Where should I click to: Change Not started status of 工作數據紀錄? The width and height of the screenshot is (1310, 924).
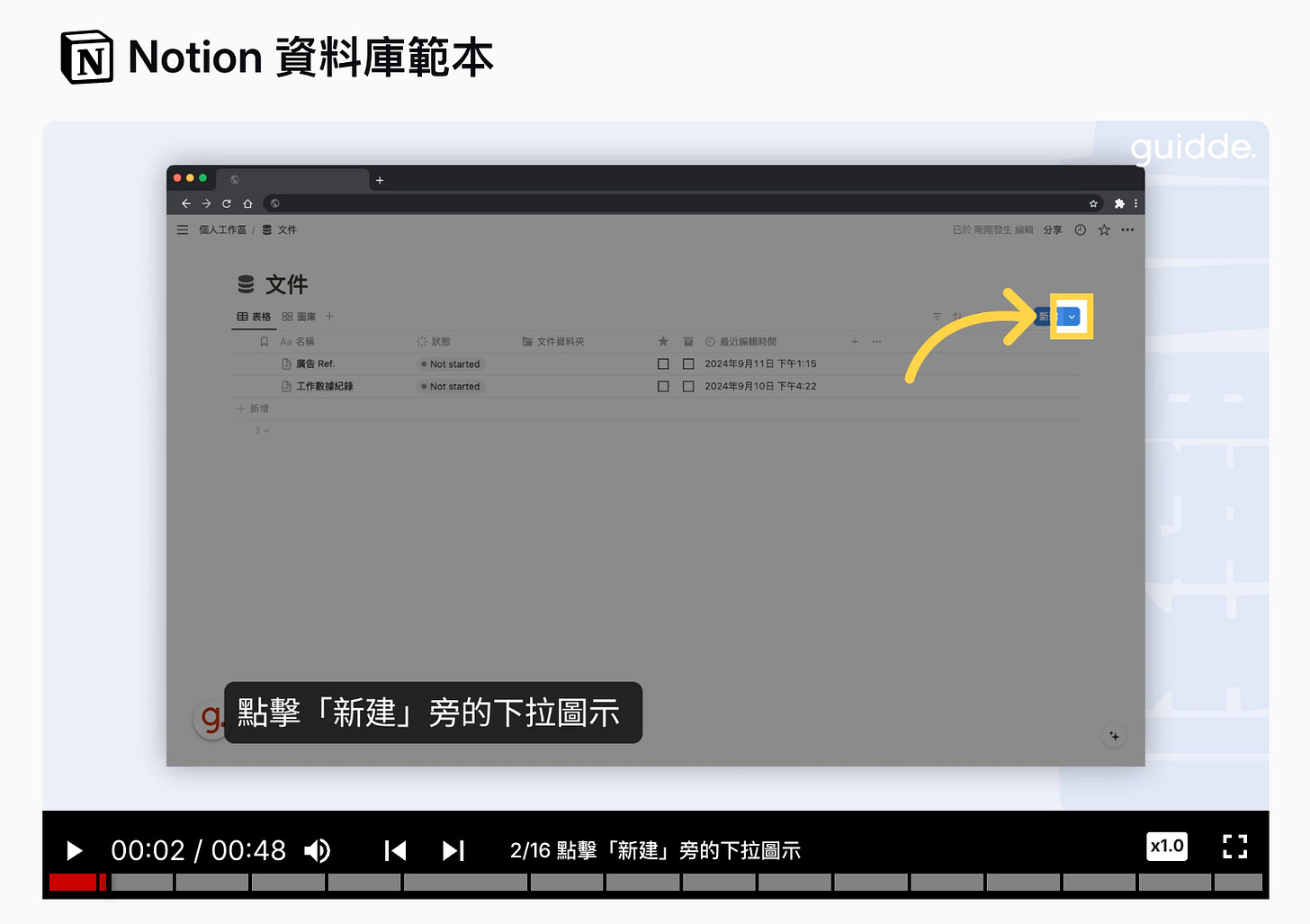pyautogui.click(x=451, y=387)
